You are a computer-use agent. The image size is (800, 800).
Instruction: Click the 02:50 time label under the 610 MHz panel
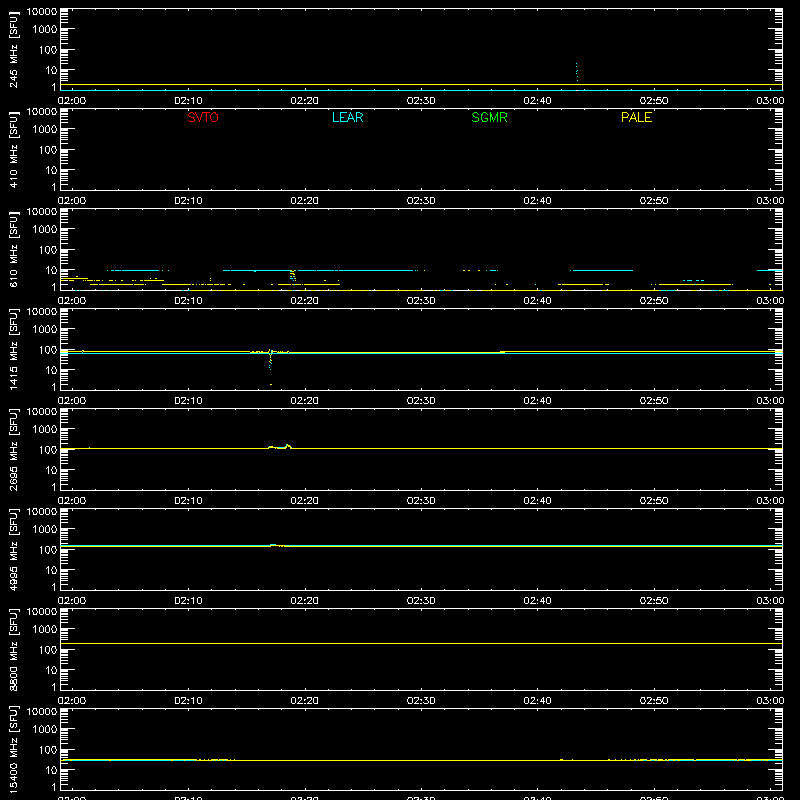click(654, 301)
